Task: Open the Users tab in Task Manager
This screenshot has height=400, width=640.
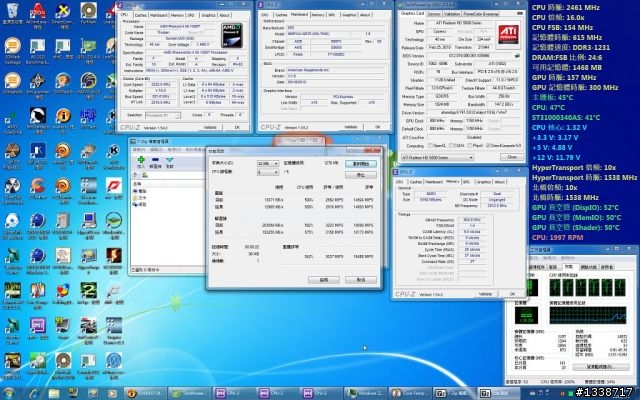Action: coord(607,267)
